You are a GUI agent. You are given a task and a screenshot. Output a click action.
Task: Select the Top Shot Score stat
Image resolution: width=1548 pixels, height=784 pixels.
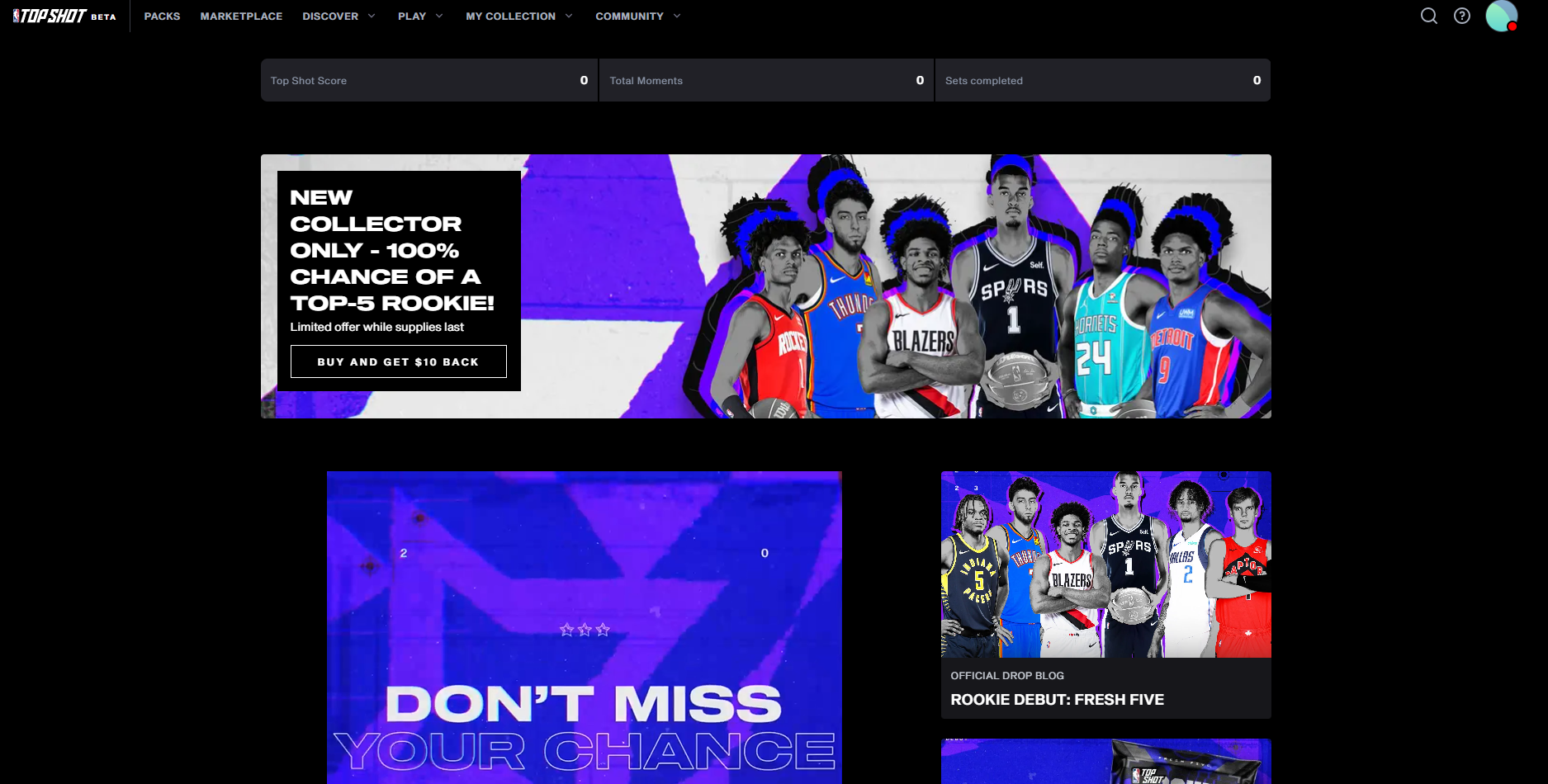429,80
